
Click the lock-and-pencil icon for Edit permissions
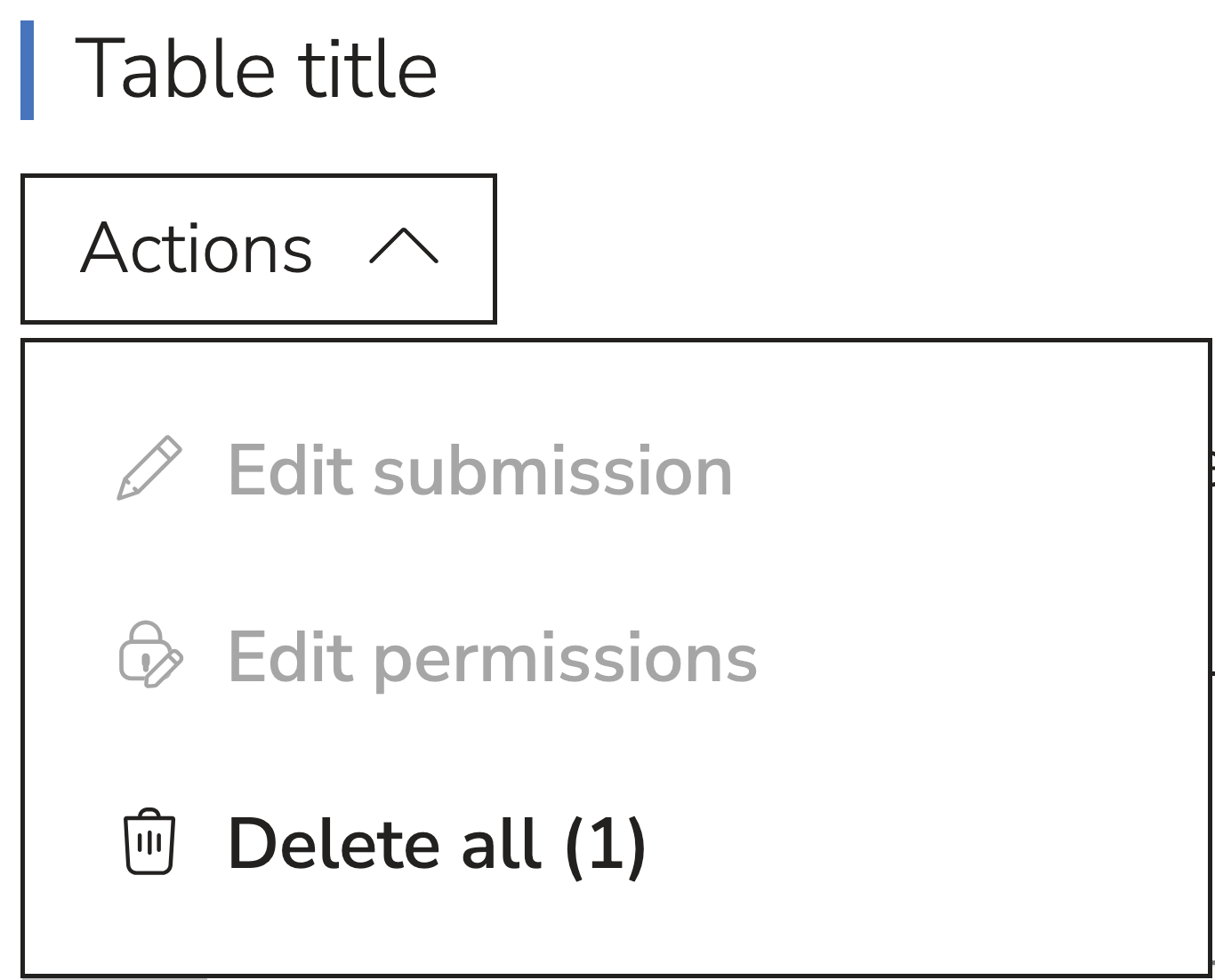tap(150, 655)
